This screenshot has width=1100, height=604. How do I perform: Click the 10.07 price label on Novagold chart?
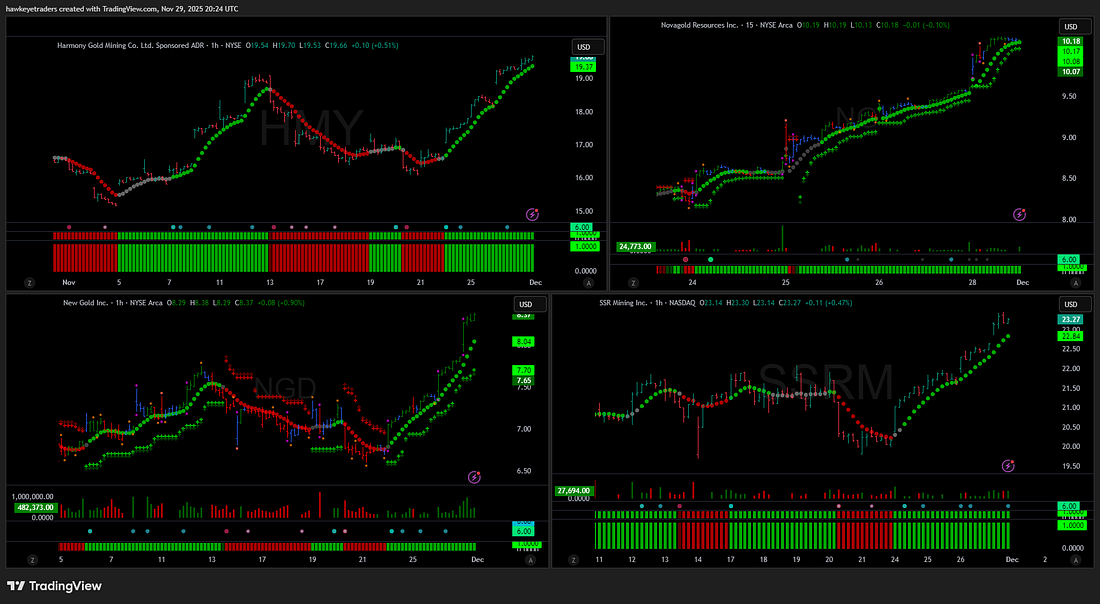tap(1071, 72)
